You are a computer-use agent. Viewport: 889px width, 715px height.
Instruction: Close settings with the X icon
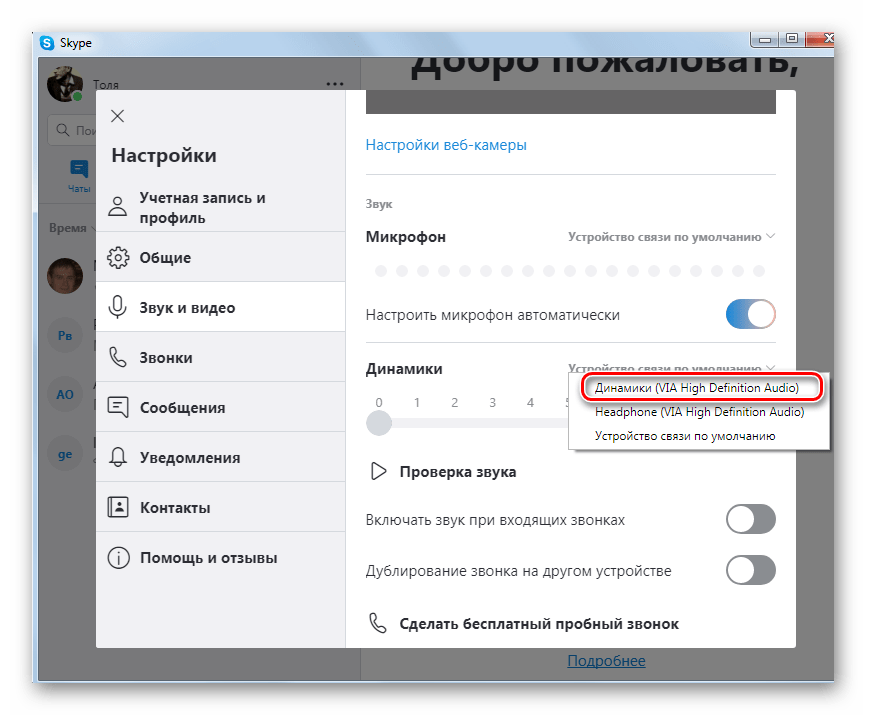(117, 116)
